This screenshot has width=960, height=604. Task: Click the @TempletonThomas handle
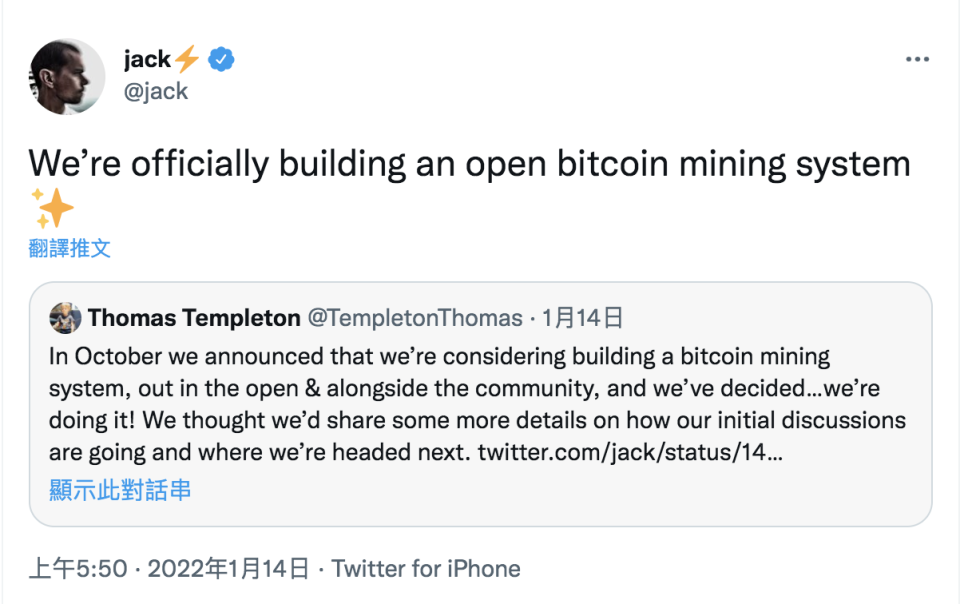[x=414, y=318]
